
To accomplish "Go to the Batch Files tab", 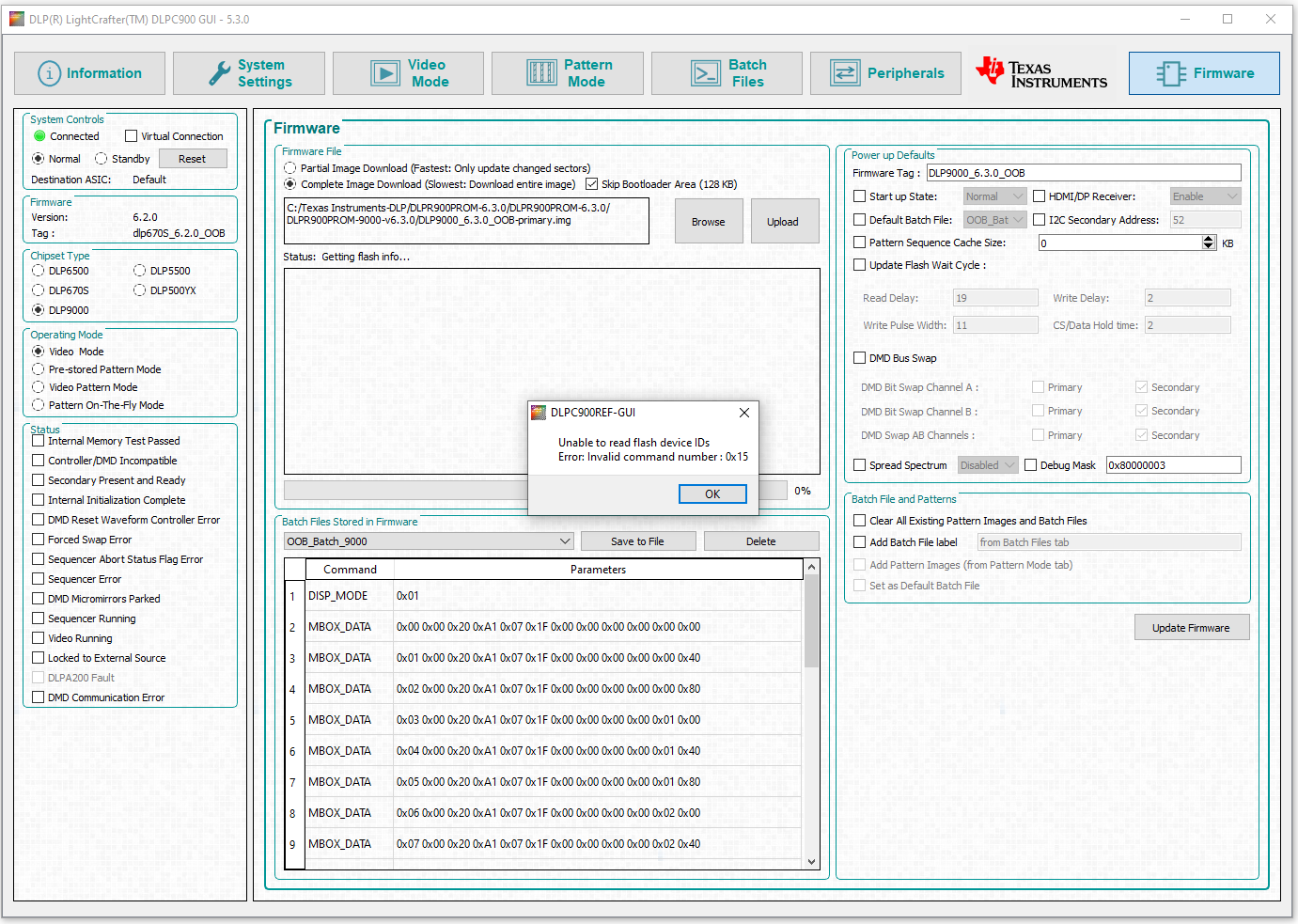I will (x=727, y=73).
